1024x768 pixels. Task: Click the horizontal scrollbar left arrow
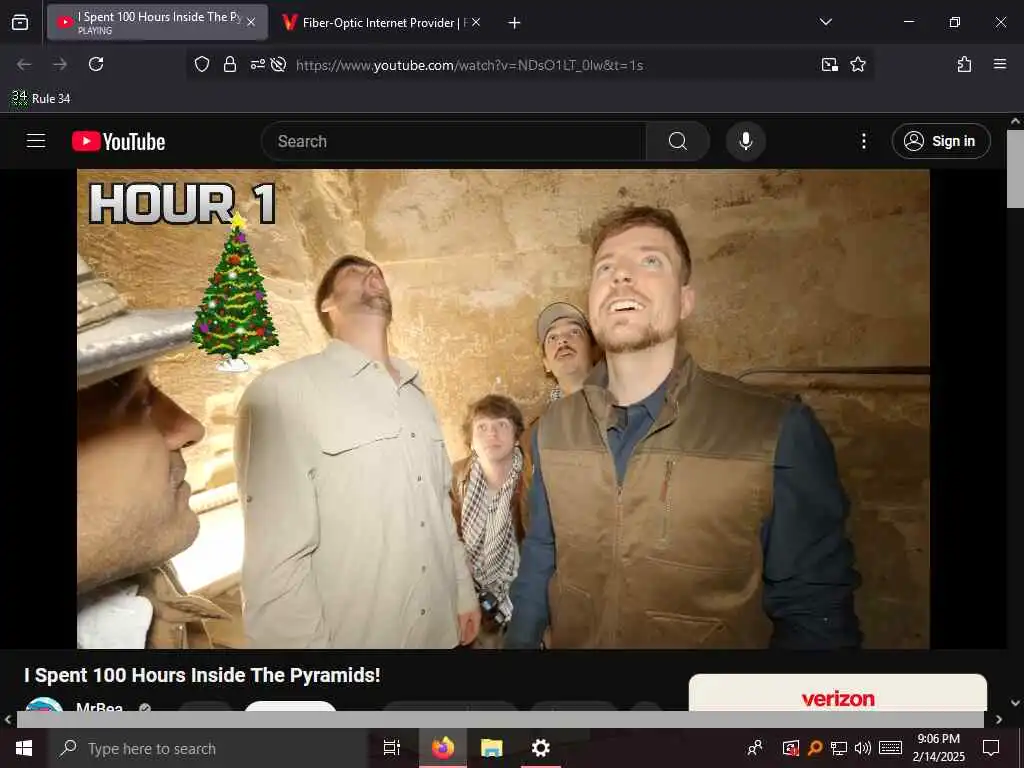(8, 720)
